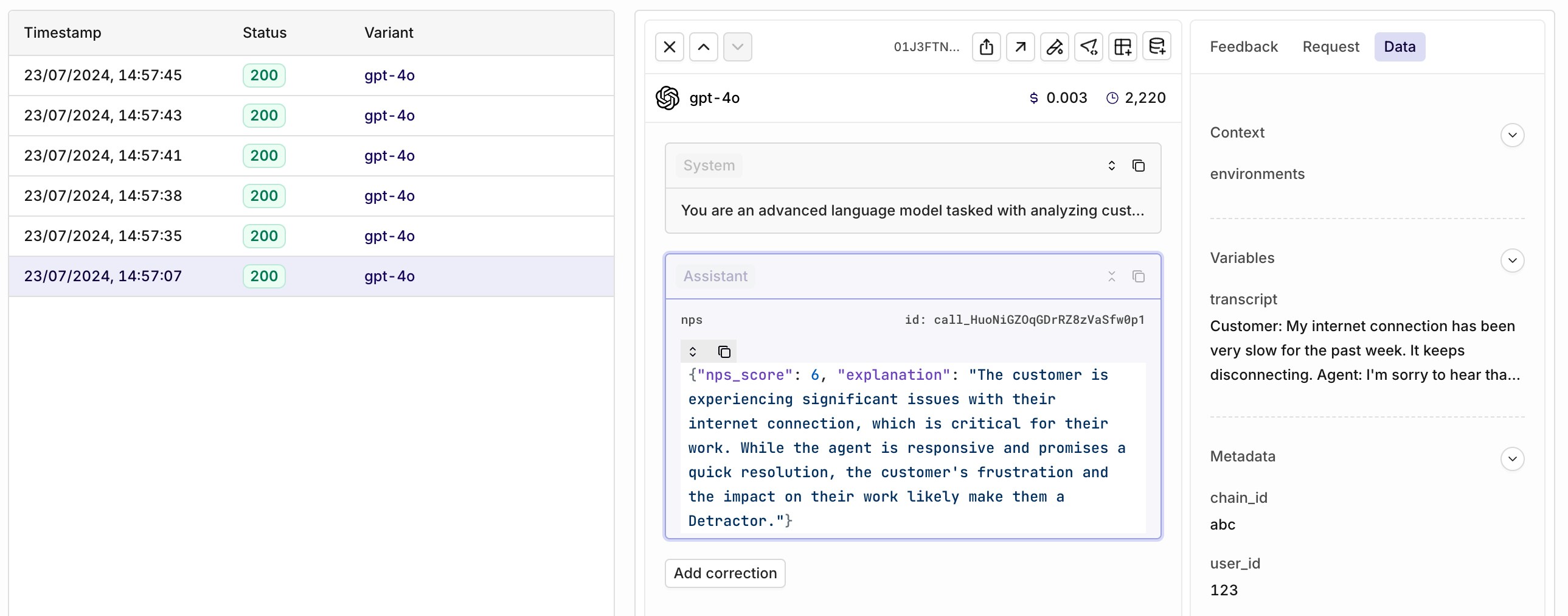Viewport: 1568px width, 616px height.
Task: Click the test tube experiment icon
Action: 1054,47
